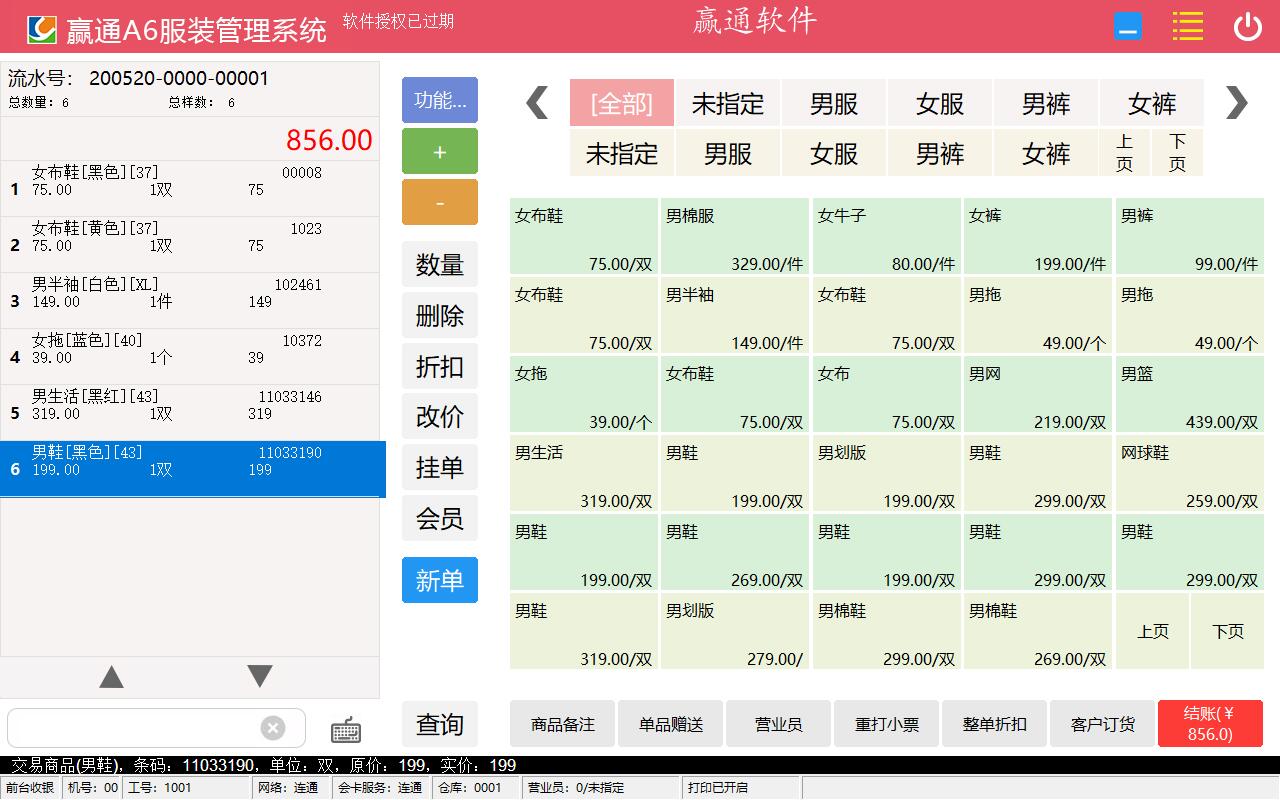The height and width of the screenshot is (800, 1280).
Task: Switch to 女裤 category in top row
Action: click(1152, 103)
